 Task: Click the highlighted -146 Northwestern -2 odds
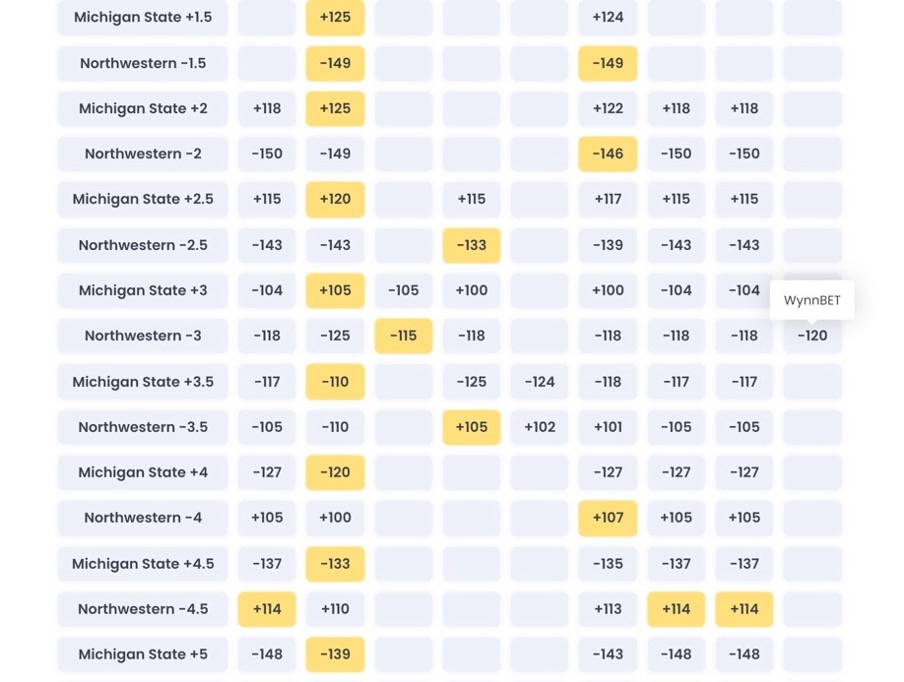(x=608, y=154)
